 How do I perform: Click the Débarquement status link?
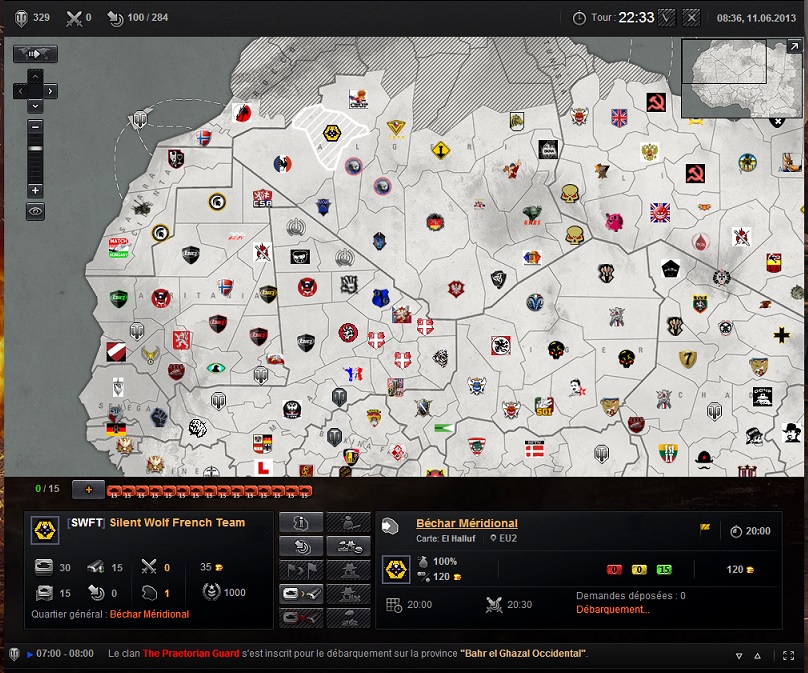(613, 610)
